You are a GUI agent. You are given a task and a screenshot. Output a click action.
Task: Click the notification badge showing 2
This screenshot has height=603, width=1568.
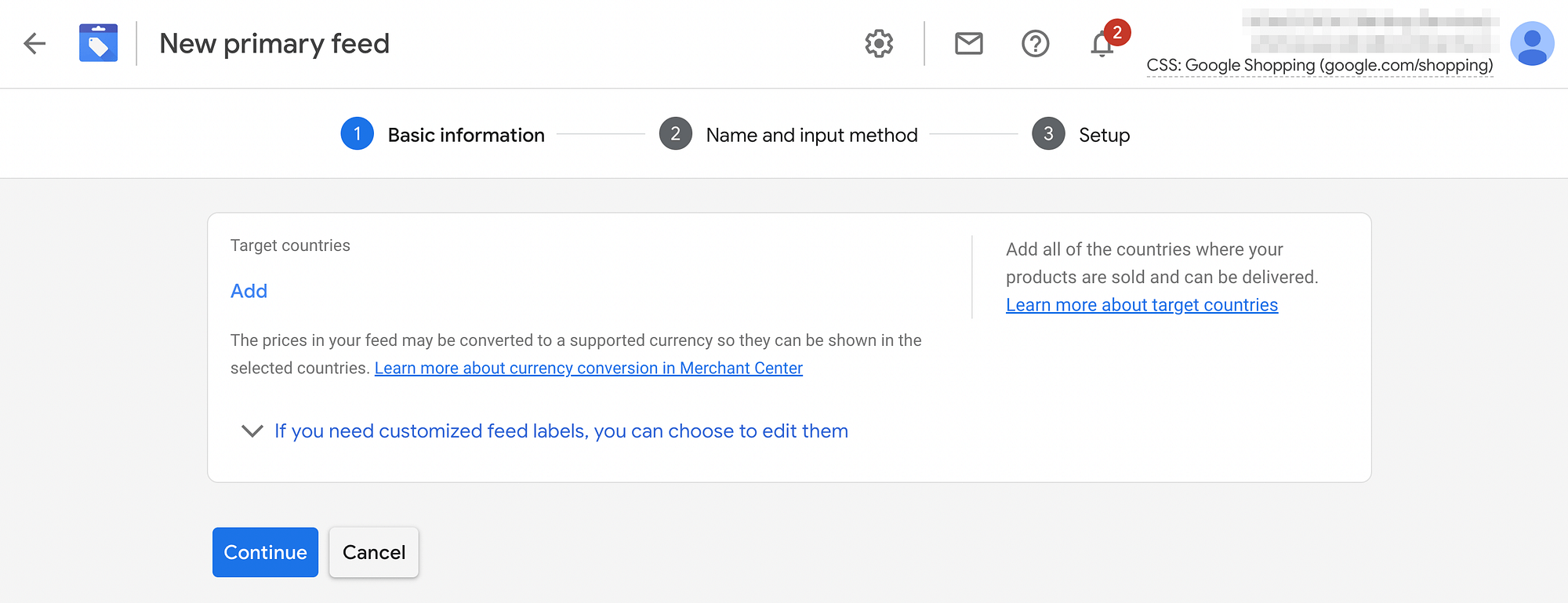tap(1116, 32)
